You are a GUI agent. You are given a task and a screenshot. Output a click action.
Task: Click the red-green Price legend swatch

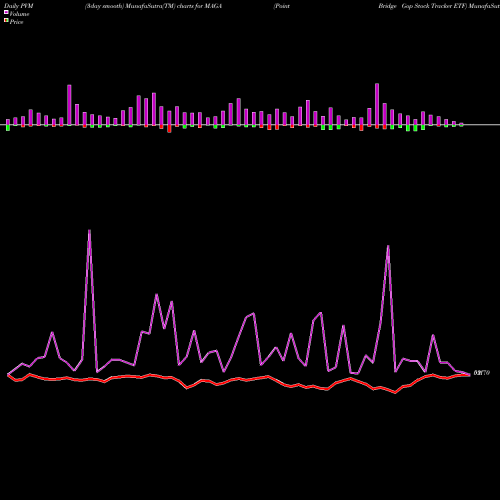pos(6,20)
